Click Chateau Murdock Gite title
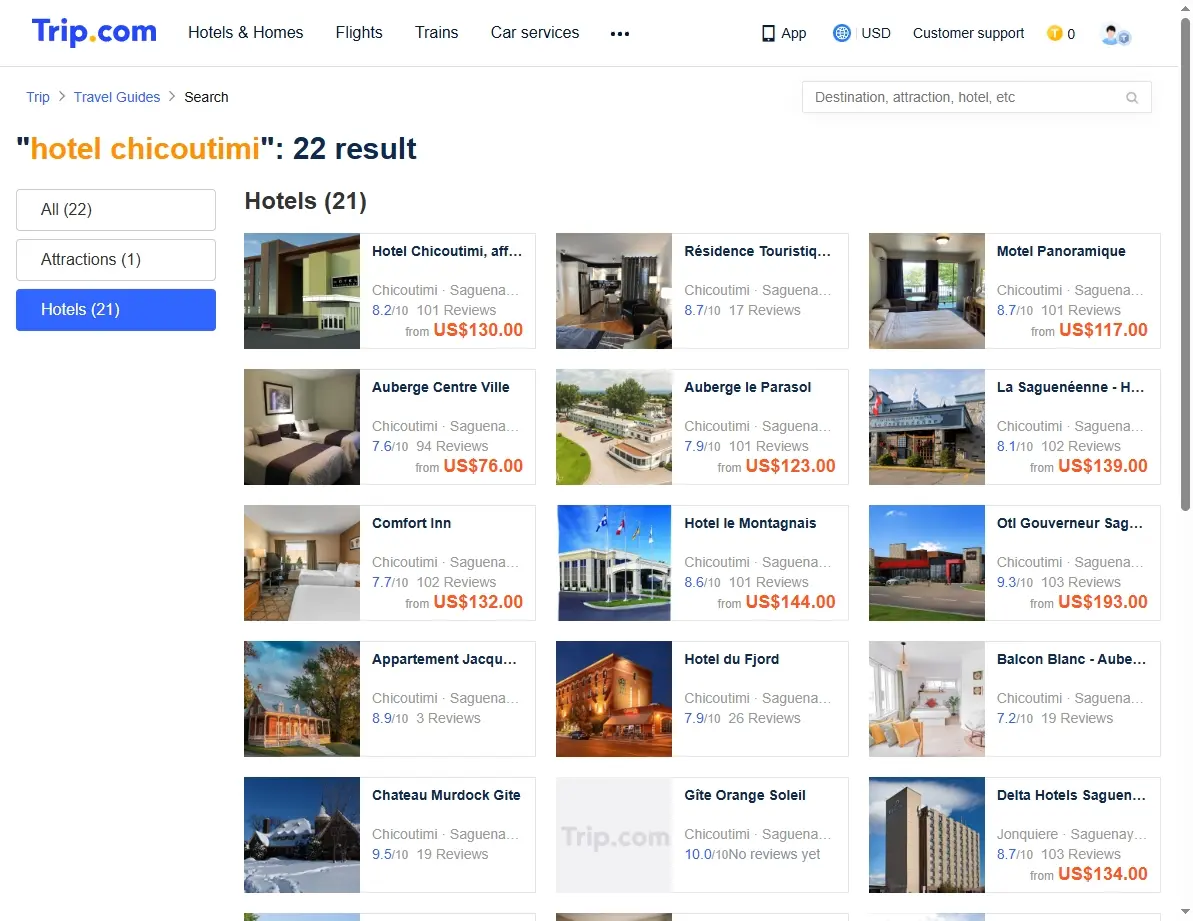This screenshot has width=1193, height=921. click(x=446, y=796)
